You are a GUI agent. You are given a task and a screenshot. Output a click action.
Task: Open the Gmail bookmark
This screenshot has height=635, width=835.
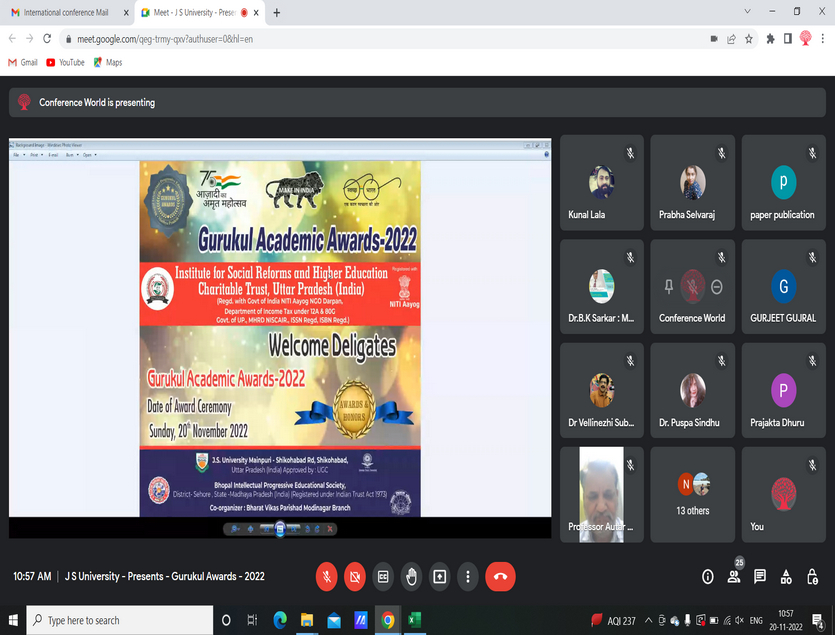[23, 62]
